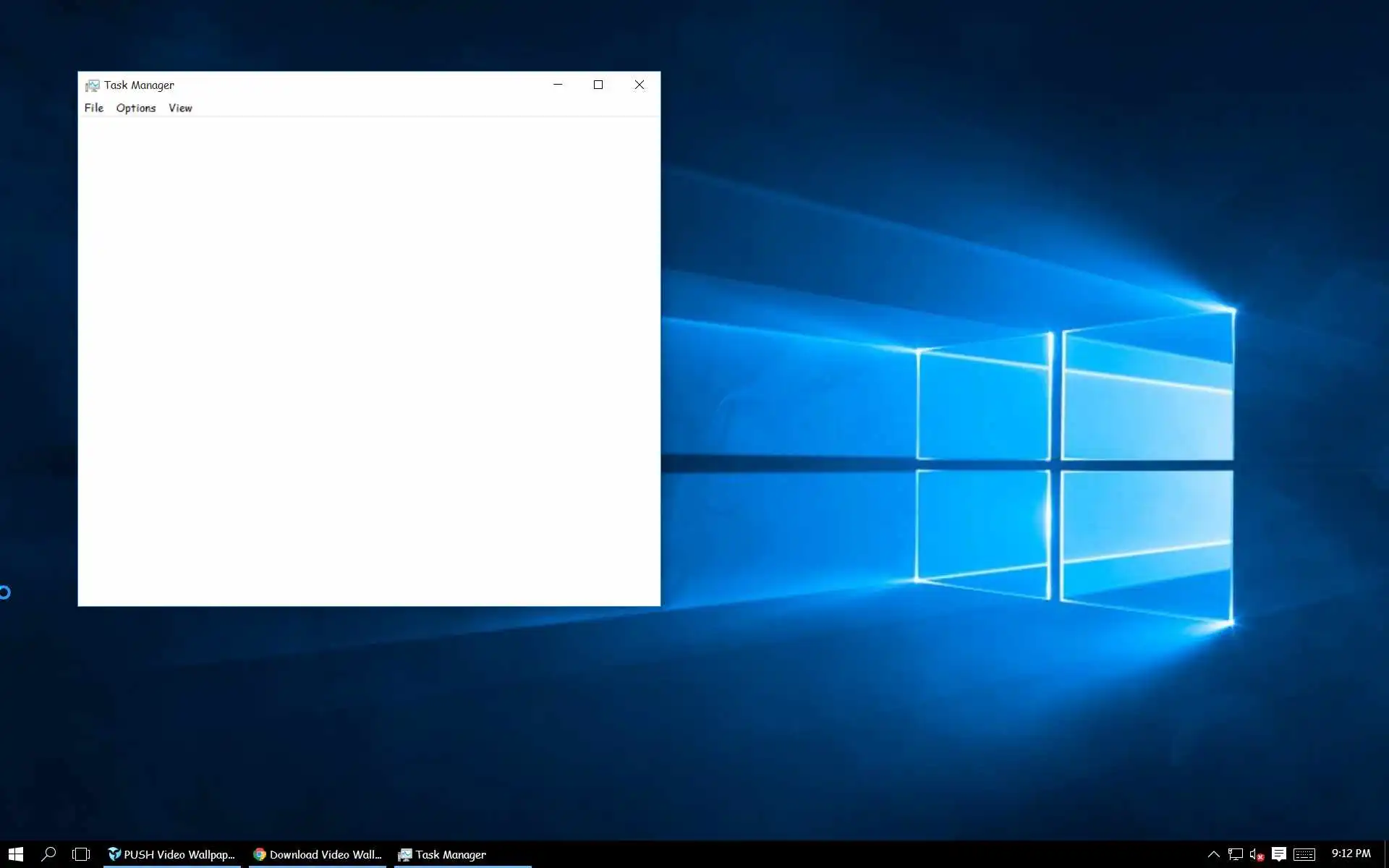Click the Task Manager title bar icon
1389x868 pixels.
pos(92,85)
